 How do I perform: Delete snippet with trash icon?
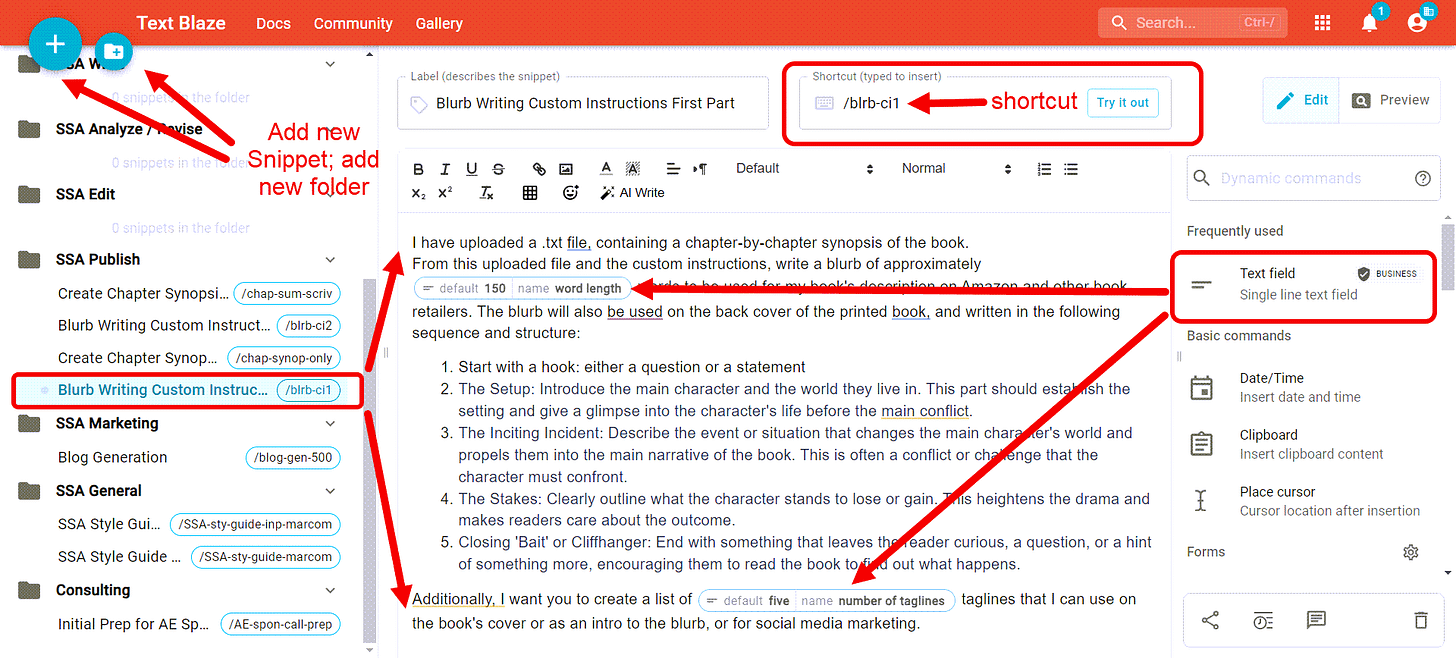click(x=1421, y=621)
